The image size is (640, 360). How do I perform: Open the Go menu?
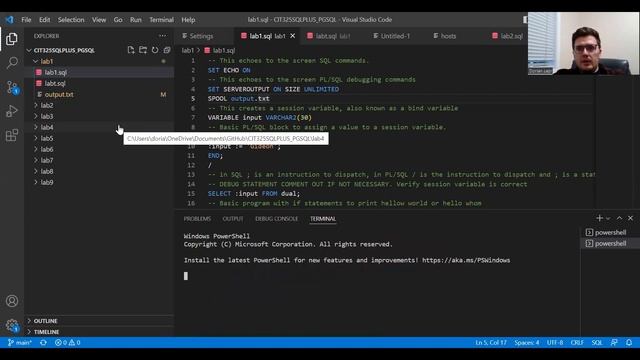point(118,20)
